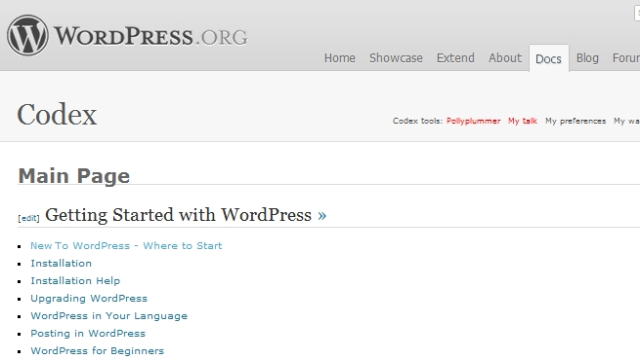Open My preferences in Codex tools
The height and width of the screenshot is (360, 640).
[x=576, y=121]
